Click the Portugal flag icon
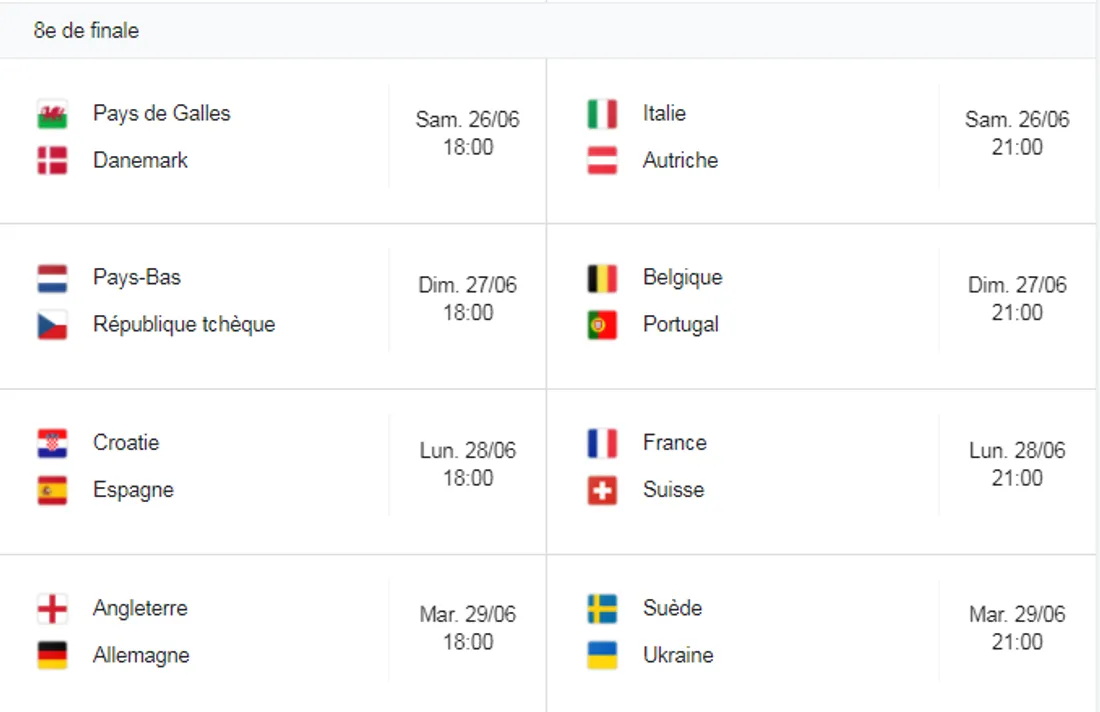 coord(602,325)
